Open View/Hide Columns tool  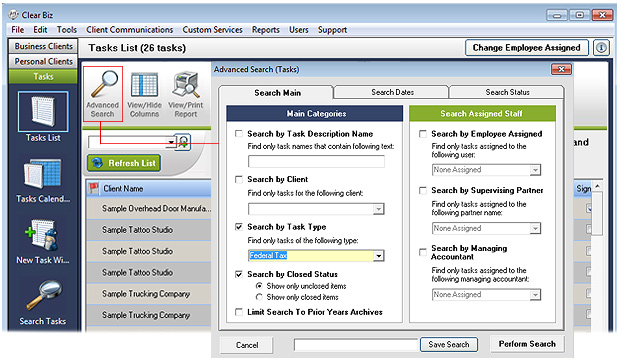point(144,95)
